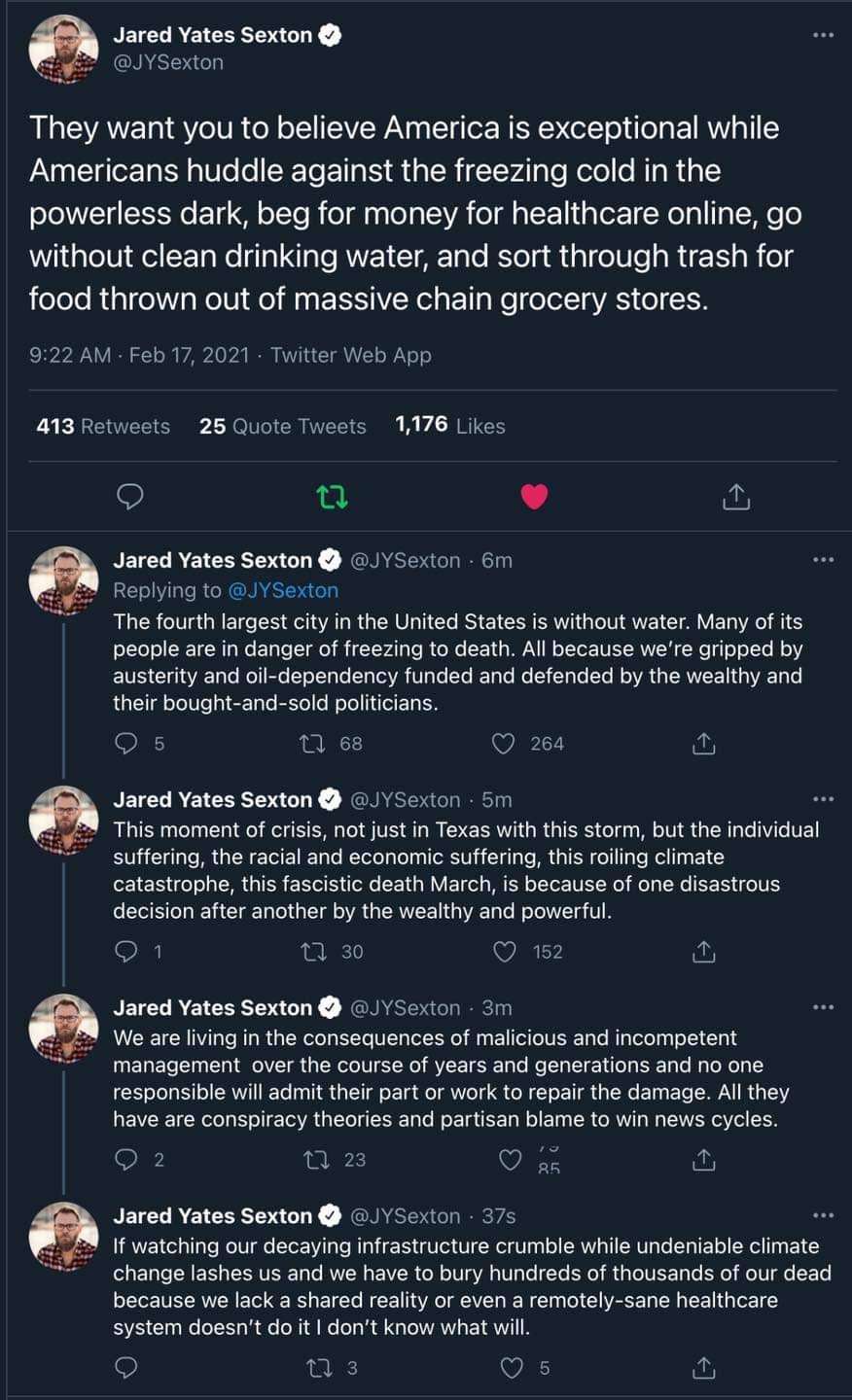This screenshot has height=1400, width=852.
Task: Share the main tweet
Action: coord(736,497)
